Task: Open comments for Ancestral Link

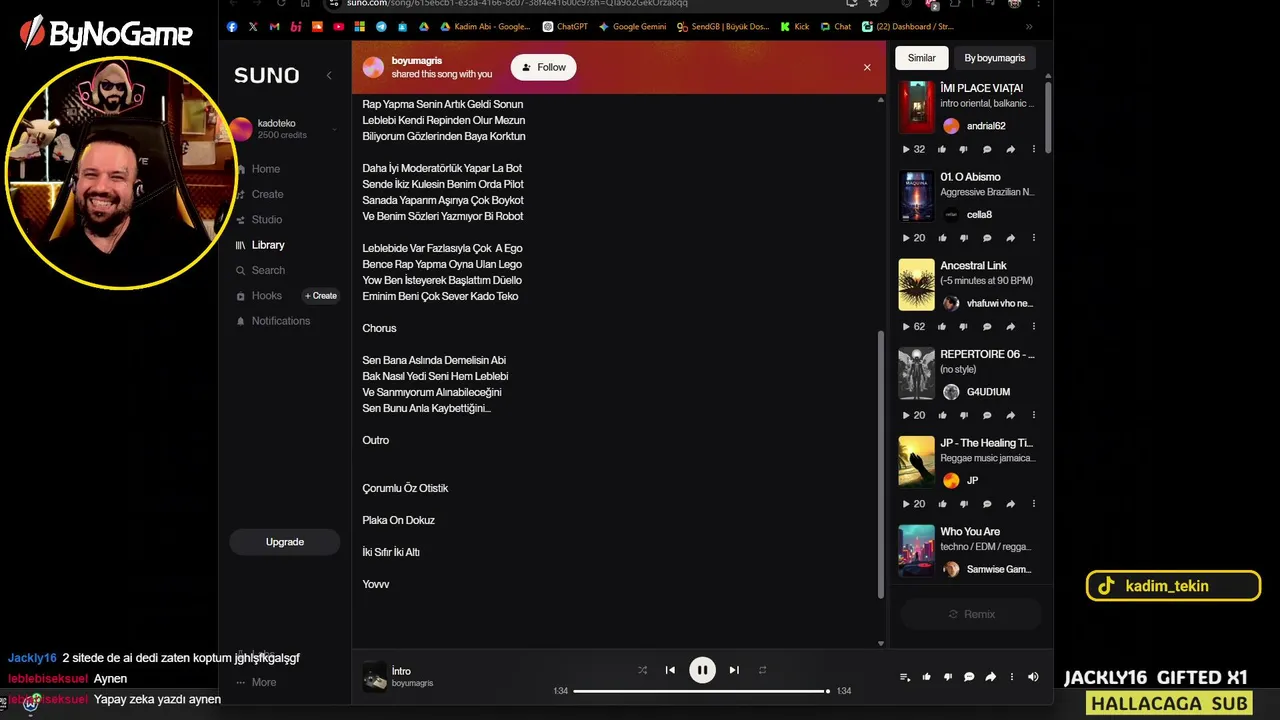Action: (x=987, y=326)
